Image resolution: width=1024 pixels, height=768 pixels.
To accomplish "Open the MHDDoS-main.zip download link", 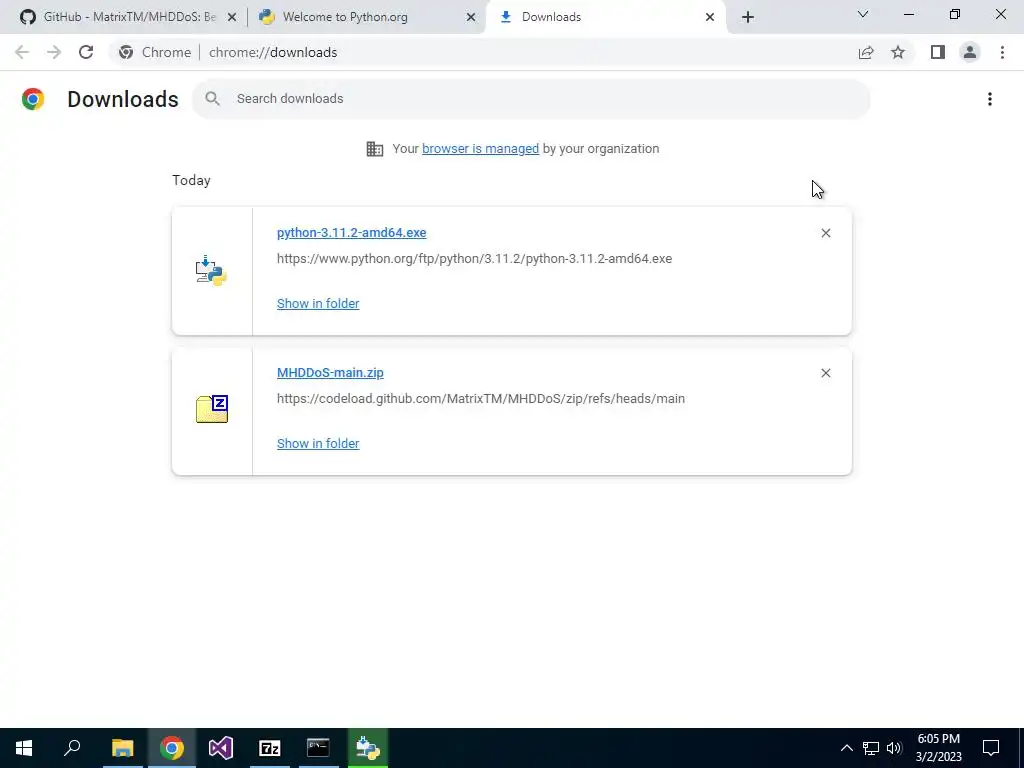I will pyautogui.click(x=330, y=372).
